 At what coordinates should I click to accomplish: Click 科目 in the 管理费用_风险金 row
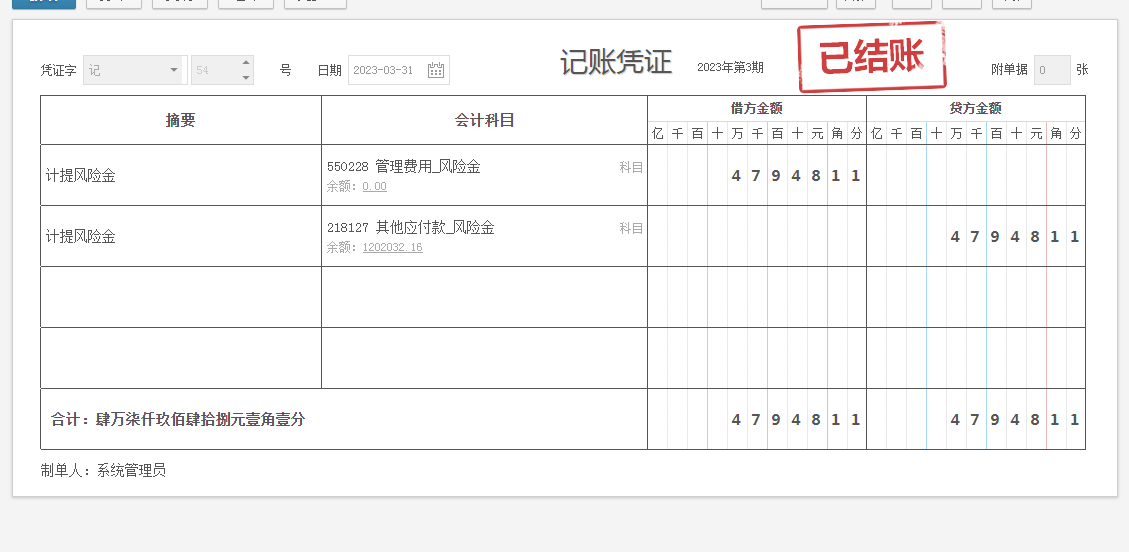pos(631,167)
